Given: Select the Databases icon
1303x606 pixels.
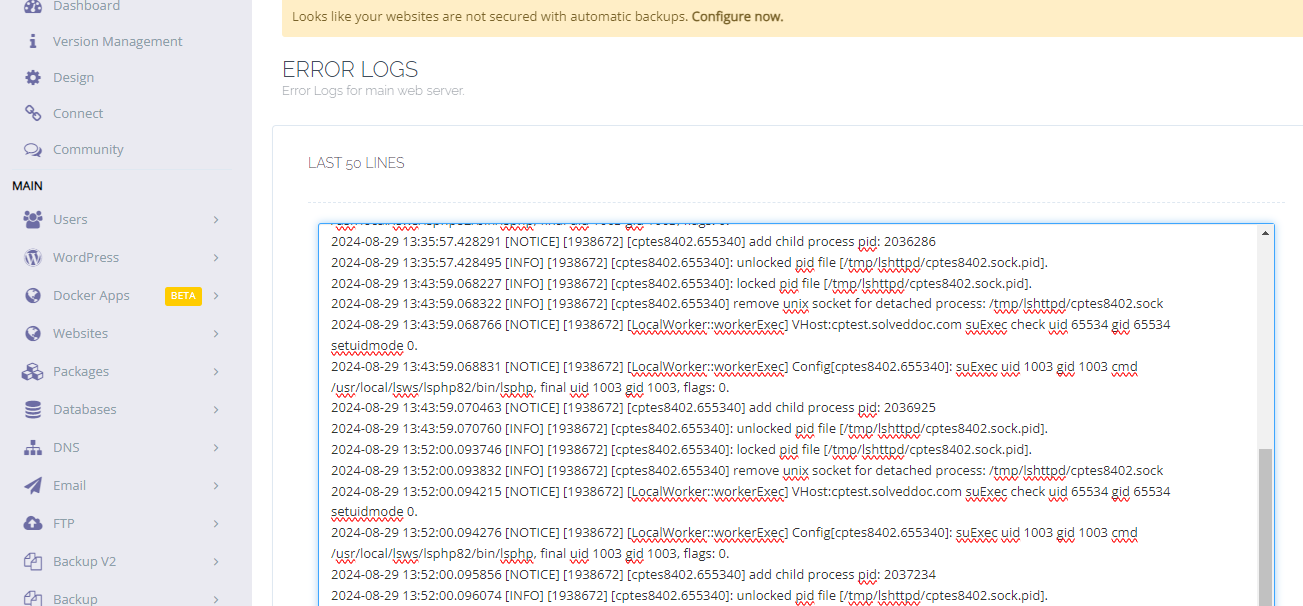Looking at the screenshot, I should (x=31, y=409).
